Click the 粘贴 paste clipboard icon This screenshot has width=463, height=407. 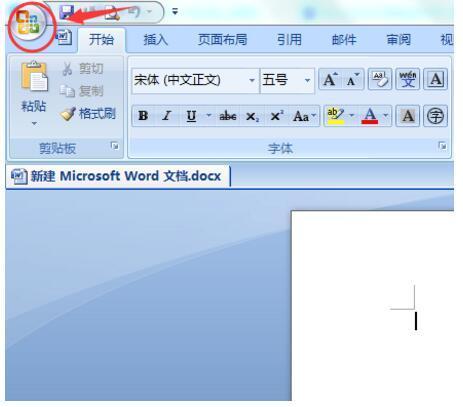[x=34, y=77]
